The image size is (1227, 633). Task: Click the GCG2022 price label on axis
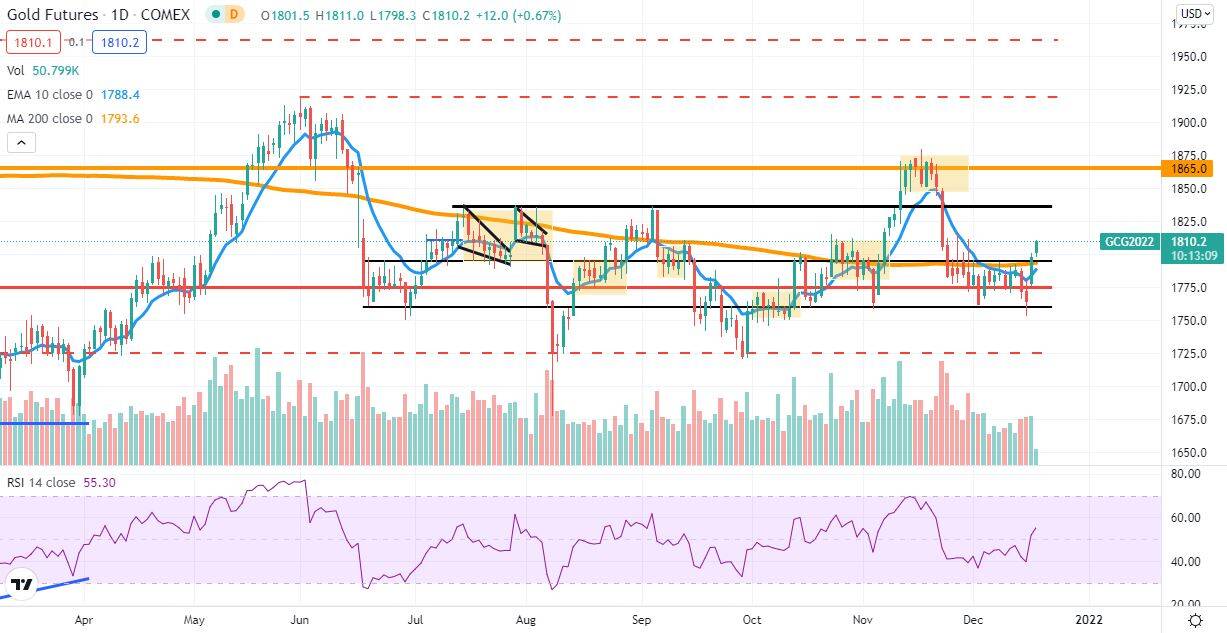(1130, 242)
